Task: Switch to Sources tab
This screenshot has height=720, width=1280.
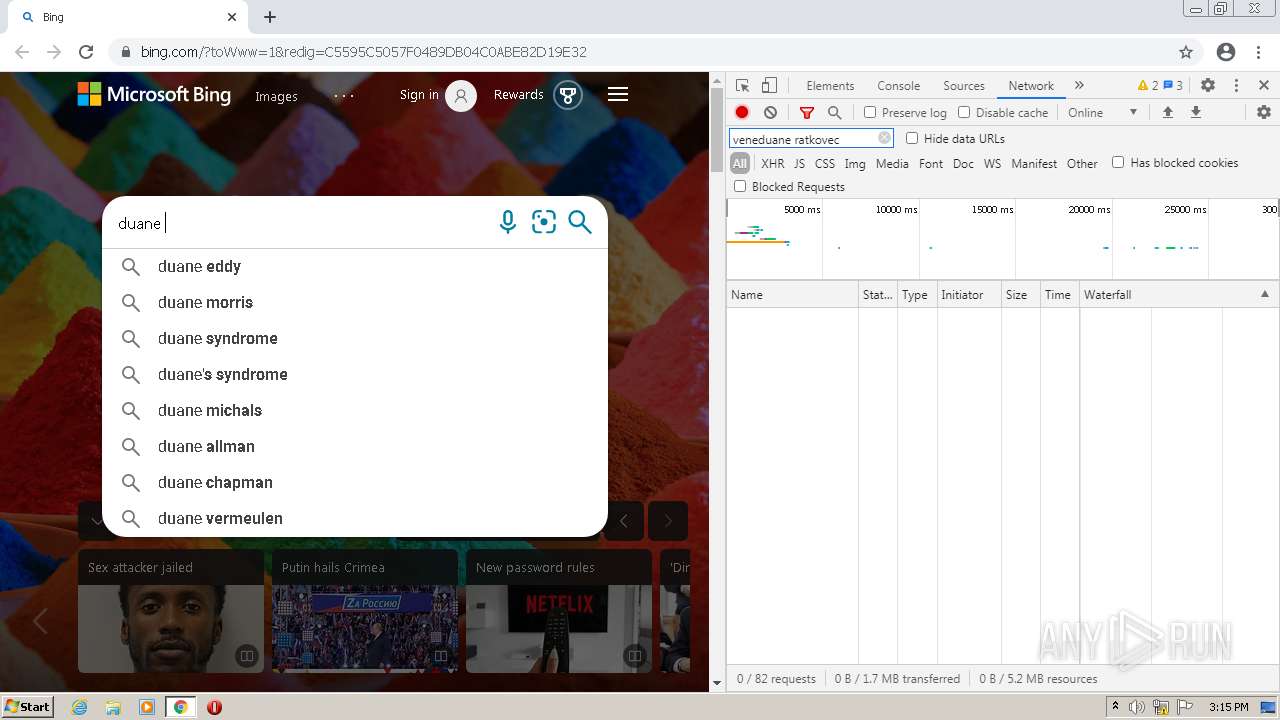Action: click(x=964, y=85)
